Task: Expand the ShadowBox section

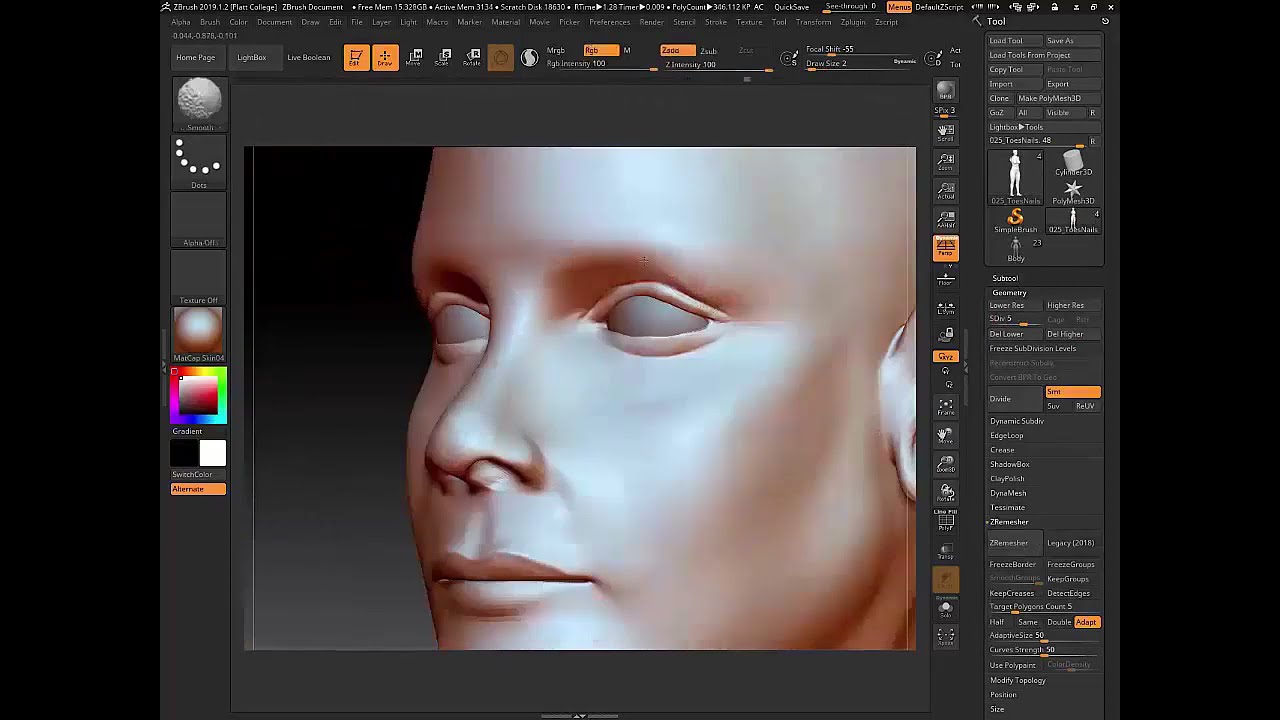Action: (1010, 464)
